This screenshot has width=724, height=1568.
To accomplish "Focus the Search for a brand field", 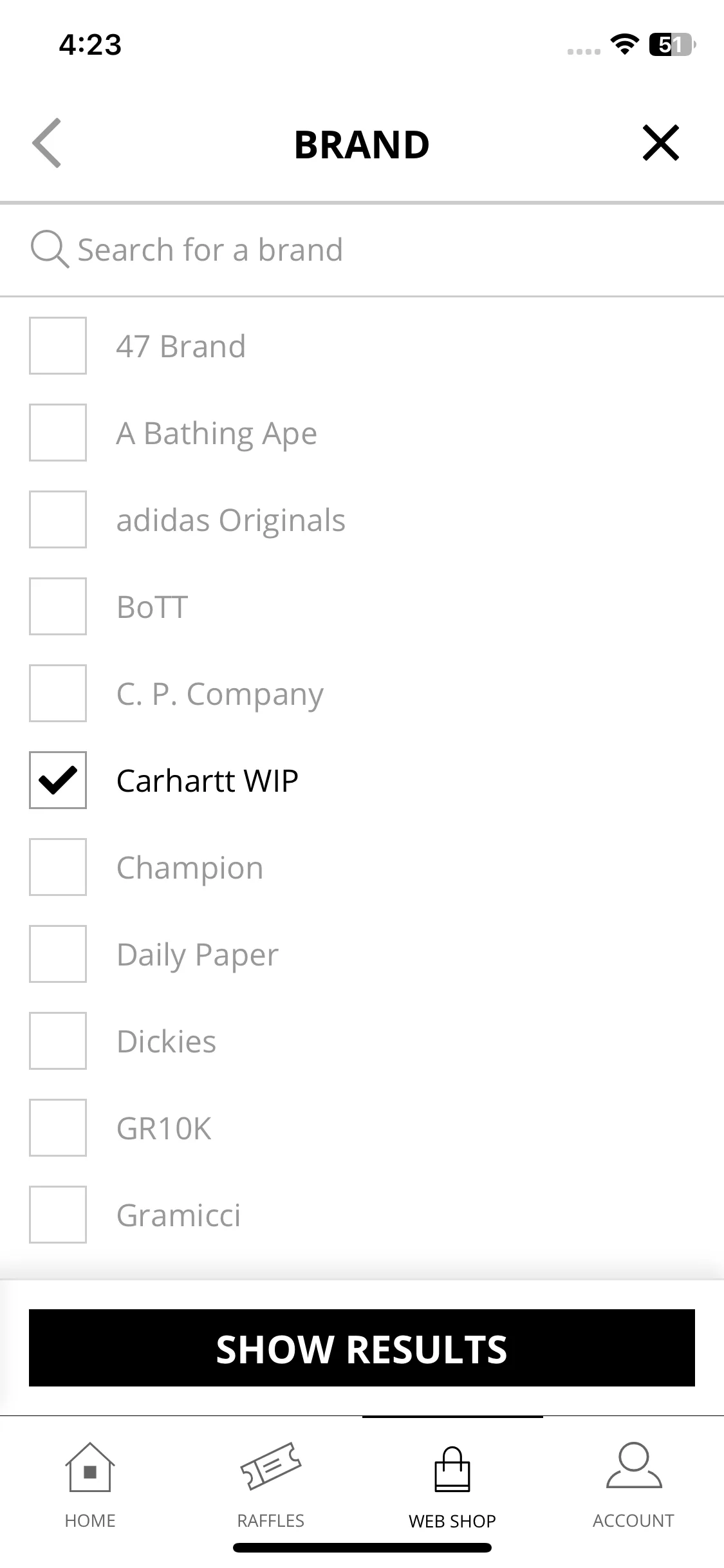I will tap(362, 250).
